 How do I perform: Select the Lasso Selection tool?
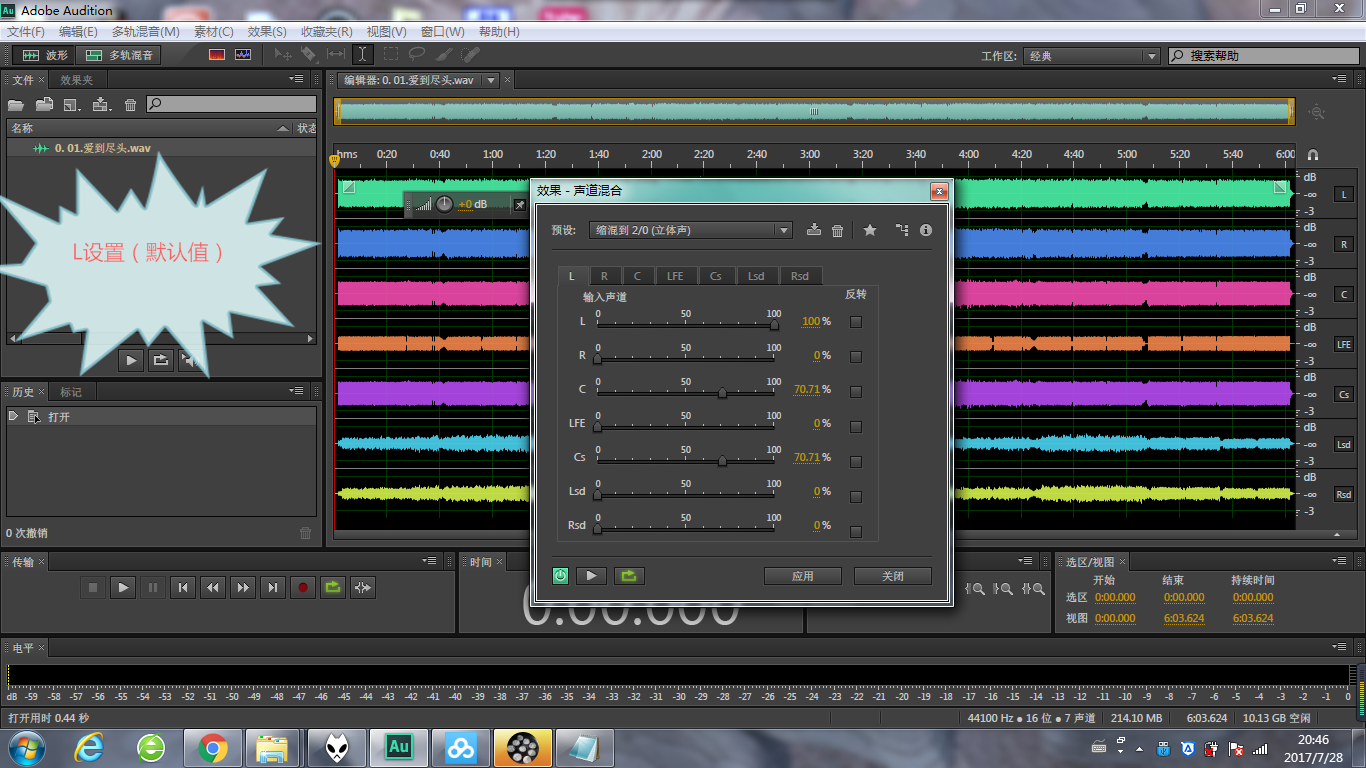tap(416, 55)
